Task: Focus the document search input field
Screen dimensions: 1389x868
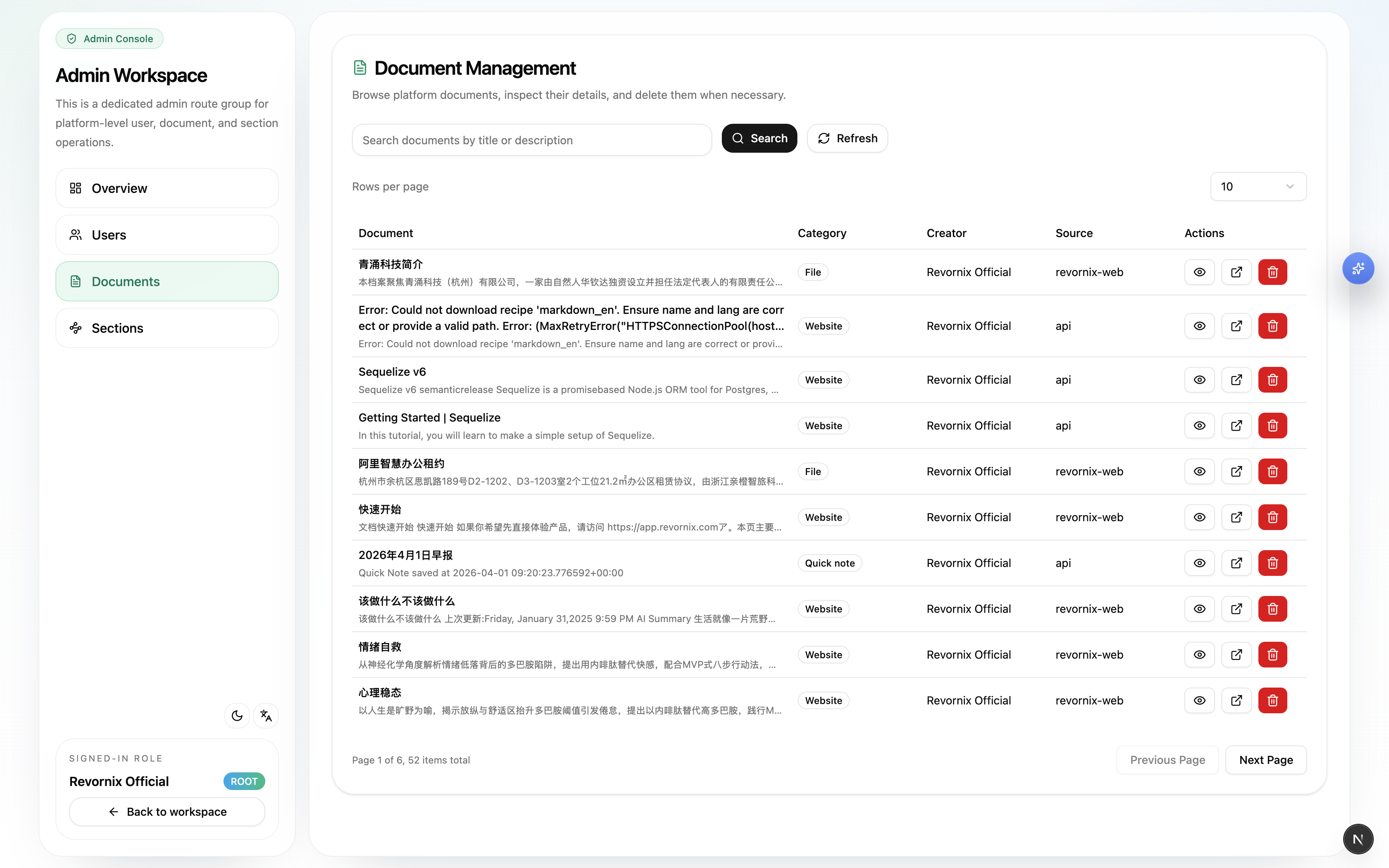Action: (531, 140)
